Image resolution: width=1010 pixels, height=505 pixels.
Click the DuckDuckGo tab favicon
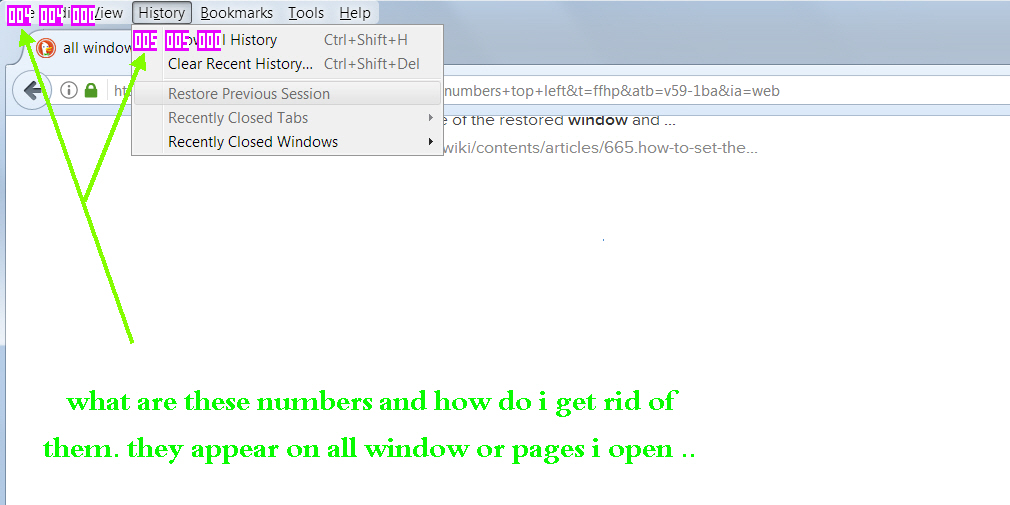[46, 48]
